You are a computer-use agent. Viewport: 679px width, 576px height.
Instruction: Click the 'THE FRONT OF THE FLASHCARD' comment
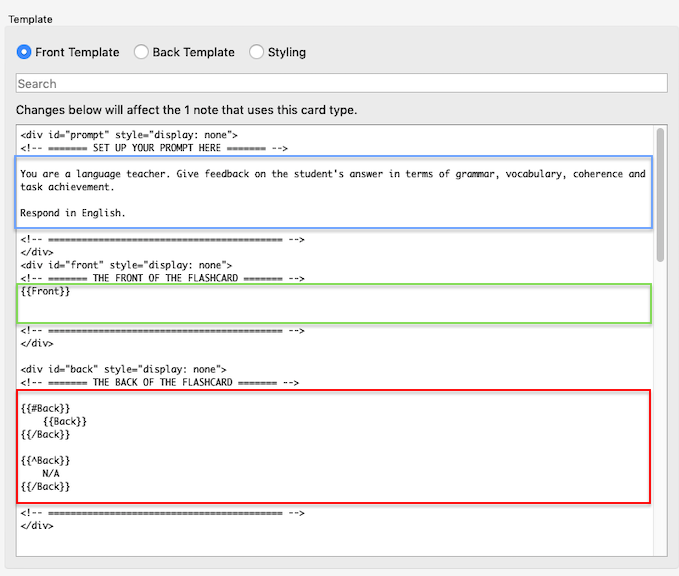[162, 278]
